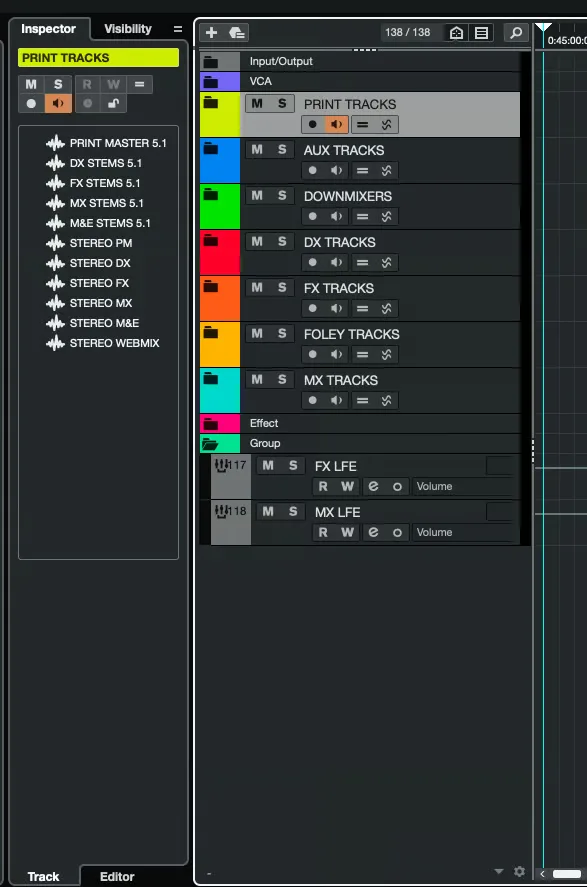Open the track presets icon beside Add Track
The height and width of the screenshot is (887, 587).
coord(237,32)
